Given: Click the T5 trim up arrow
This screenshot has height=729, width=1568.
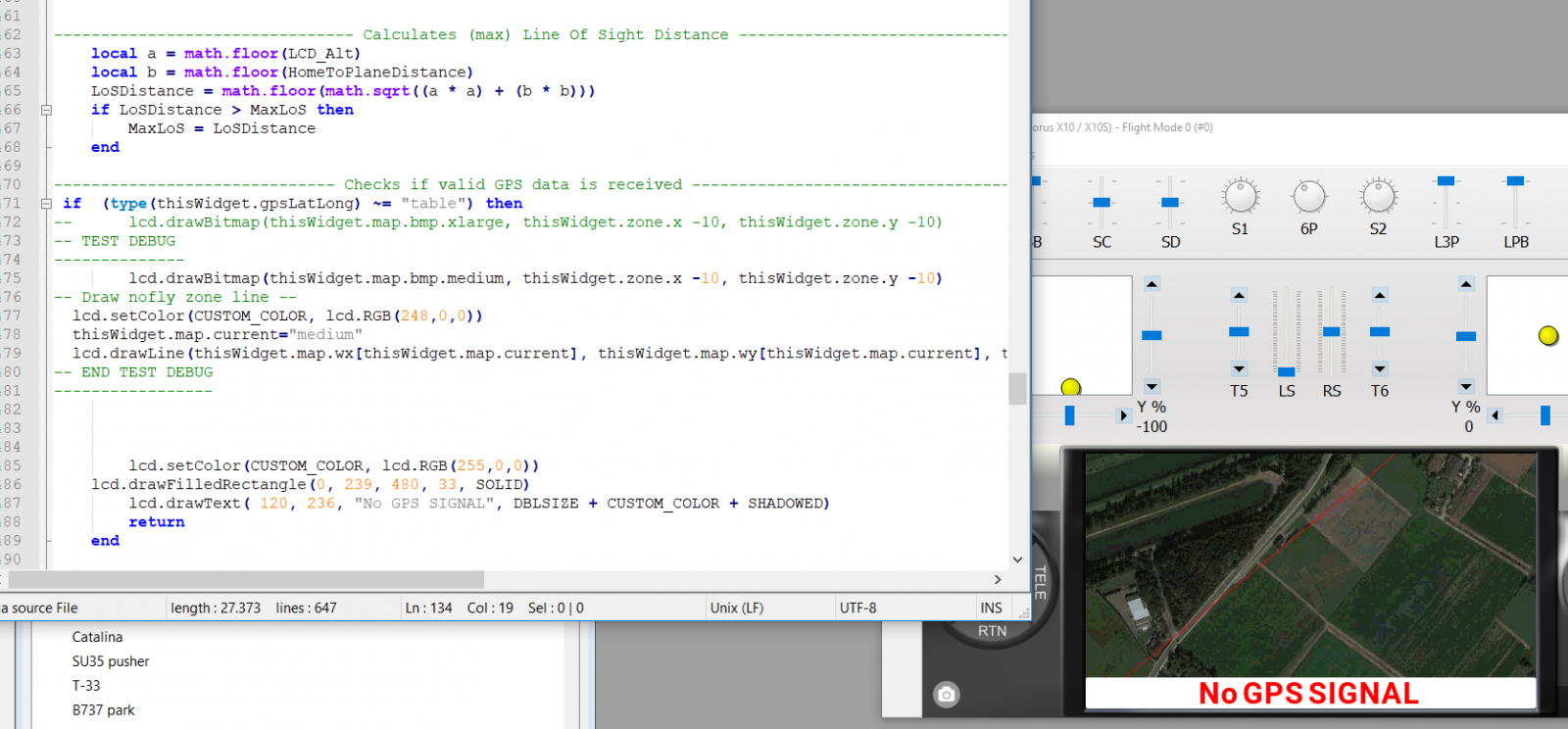Looking at the screenshot, I should (x=1239, y=295).
